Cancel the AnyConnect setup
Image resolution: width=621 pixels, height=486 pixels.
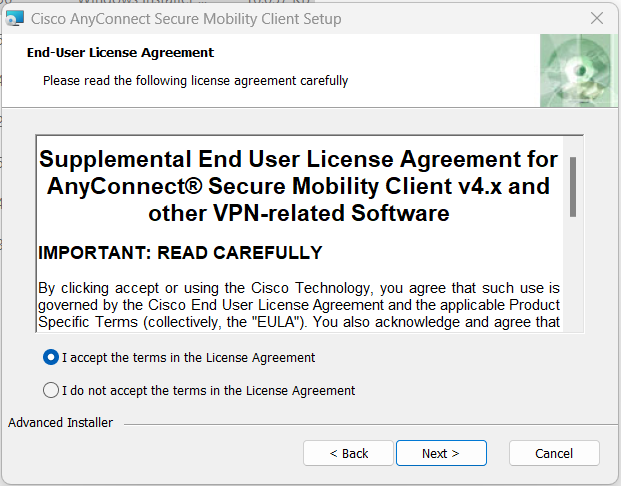pos(554,453)
